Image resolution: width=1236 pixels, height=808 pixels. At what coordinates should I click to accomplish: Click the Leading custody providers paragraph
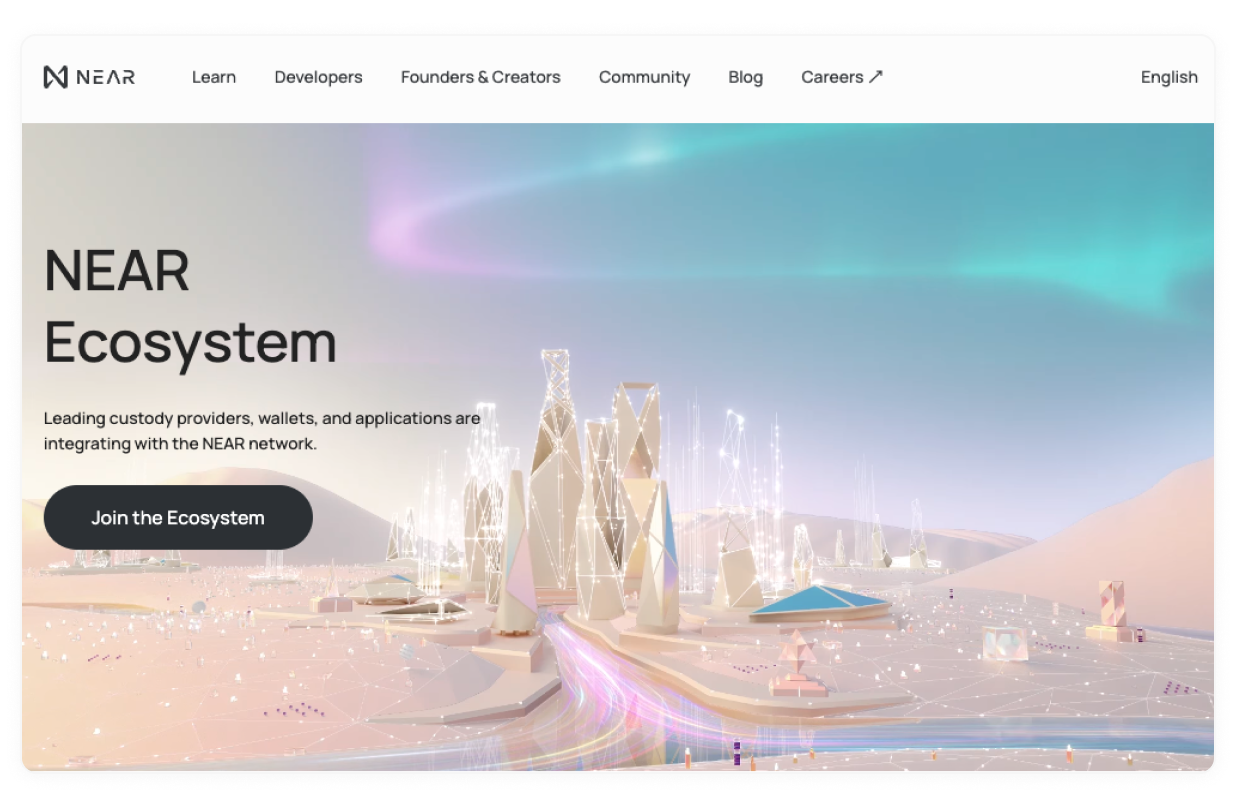(262, 430)
